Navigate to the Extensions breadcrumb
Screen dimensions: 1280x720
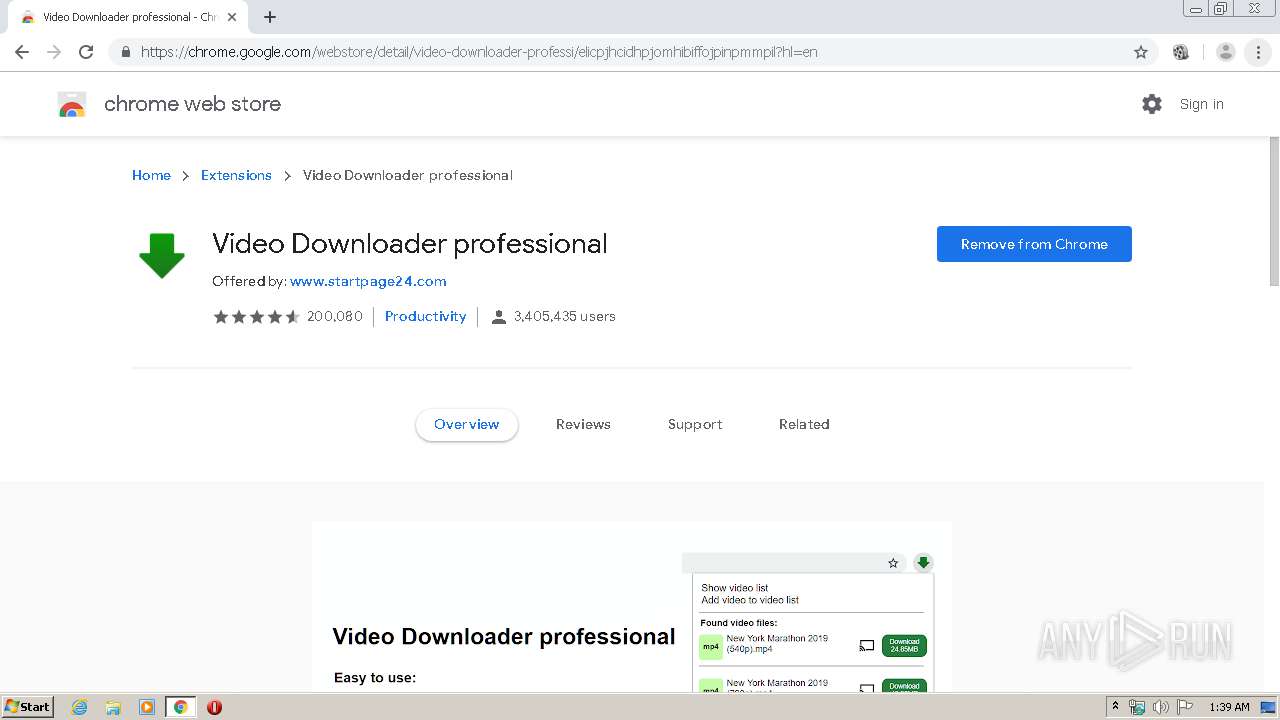[236, 175]
